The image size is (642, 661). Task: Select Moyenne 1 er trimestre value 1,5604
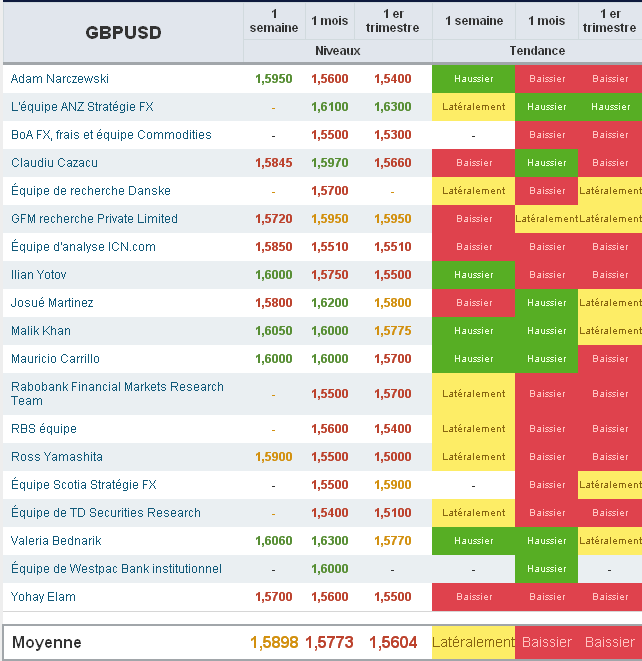(x=393, y=642)
